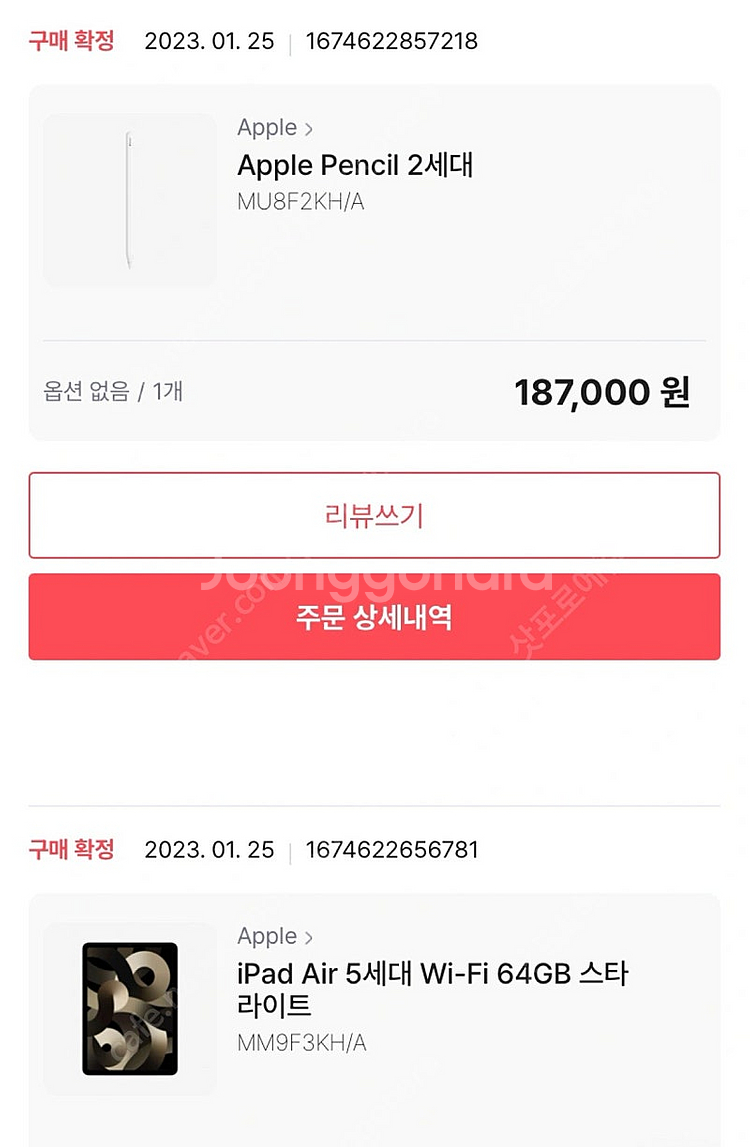Open the iPad Air product thumbnail
Screen dimensions: 750x1147
coord(130,1008)
